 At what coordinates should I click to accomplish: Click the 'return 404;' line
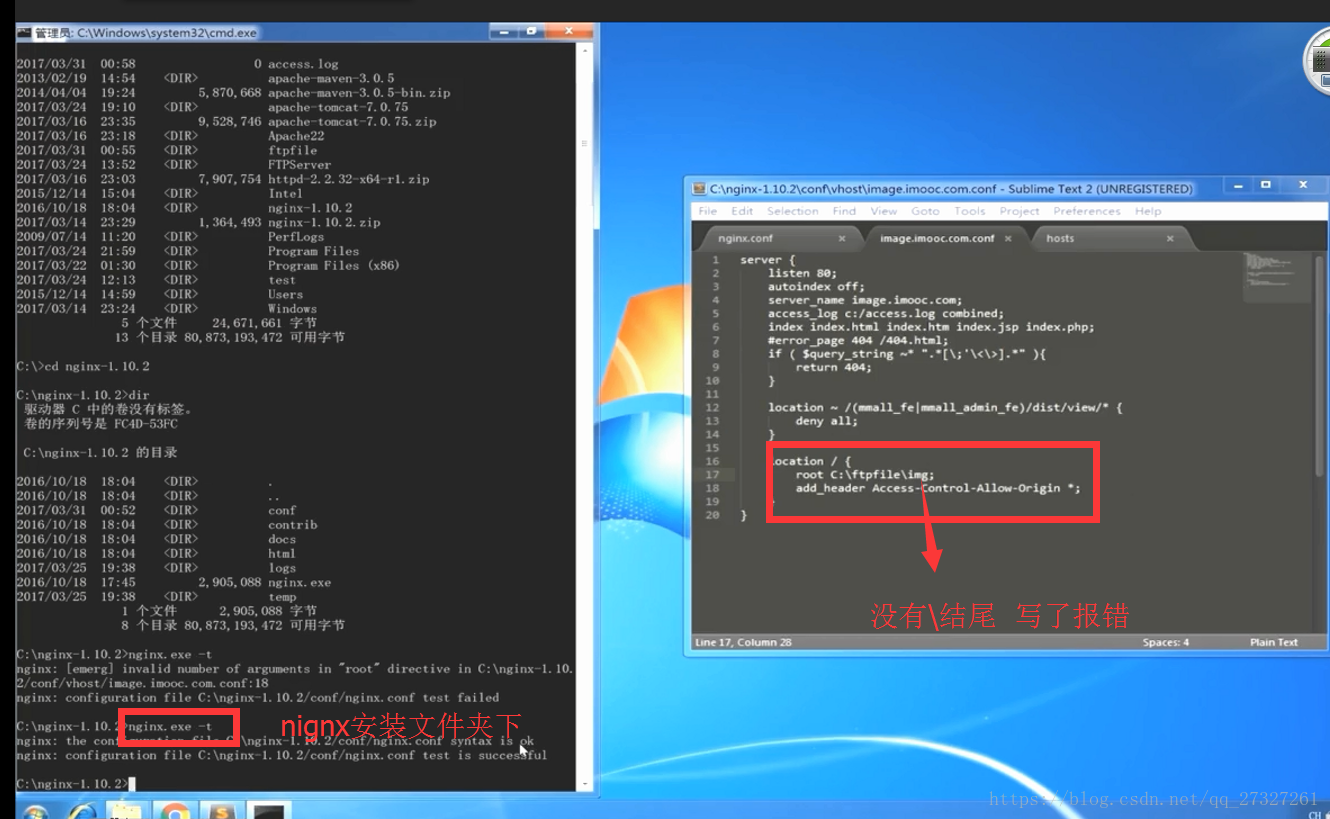point(834,367)
